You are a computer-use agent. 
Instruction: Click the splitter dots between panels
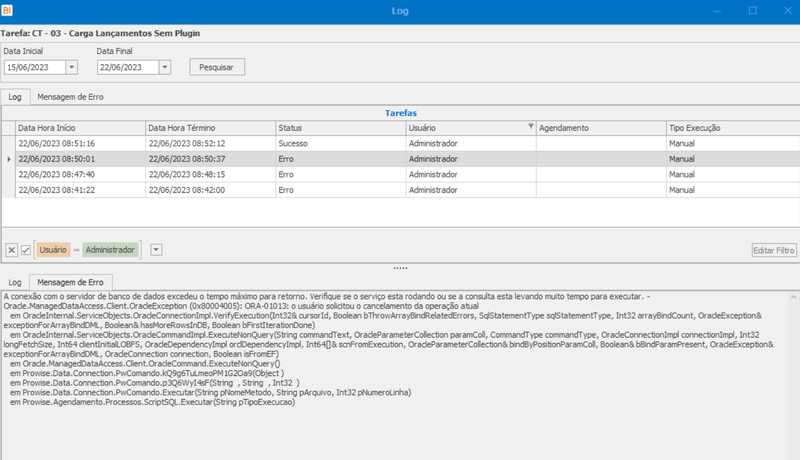[x=400, y=268]
